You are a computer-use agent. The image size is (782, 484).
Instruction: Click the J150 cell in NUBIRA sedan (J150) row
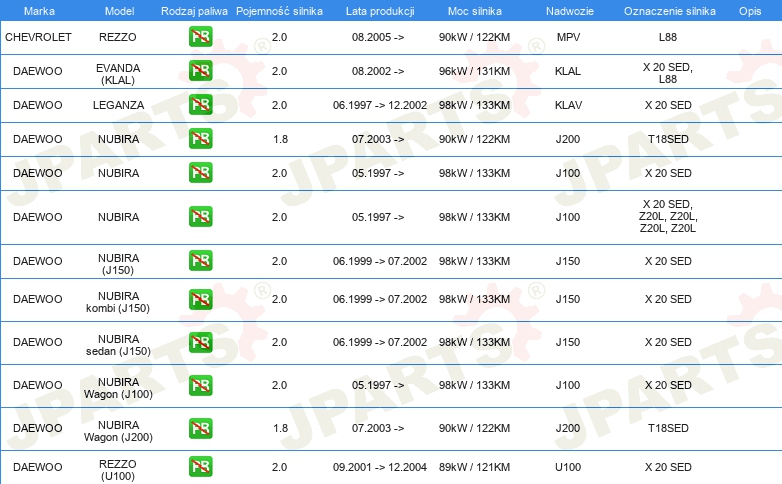[568, 342]
